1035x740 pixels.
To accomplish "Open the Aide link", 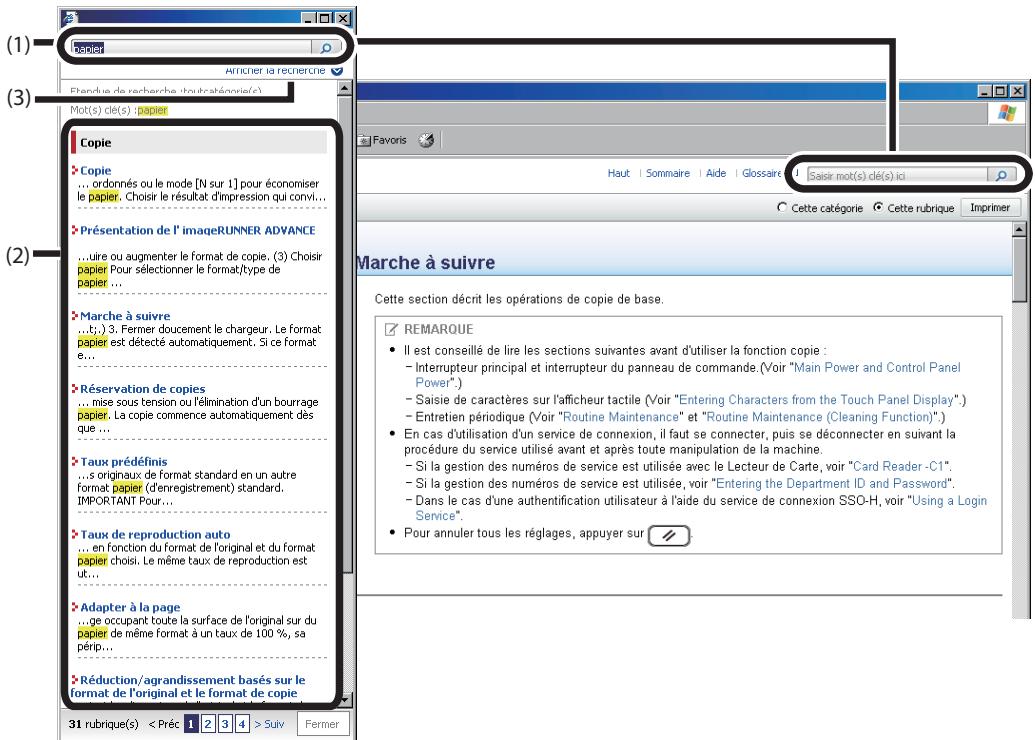I will coord(716,173).
